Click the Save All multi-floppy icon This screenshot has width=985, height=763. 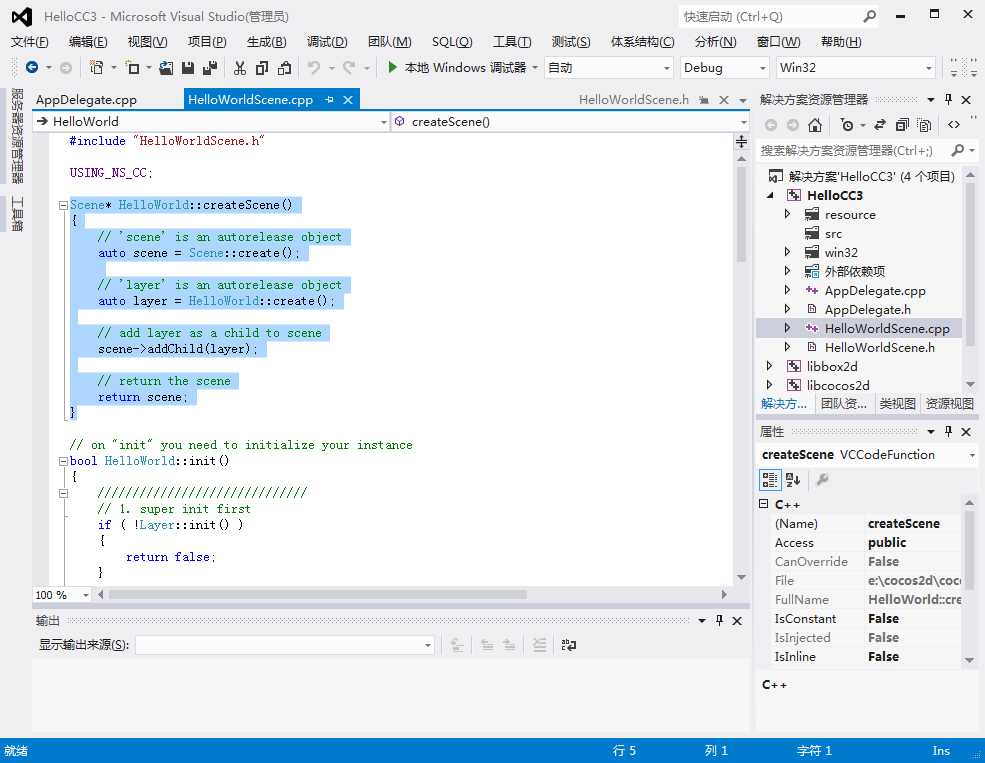tap(210, 67)
